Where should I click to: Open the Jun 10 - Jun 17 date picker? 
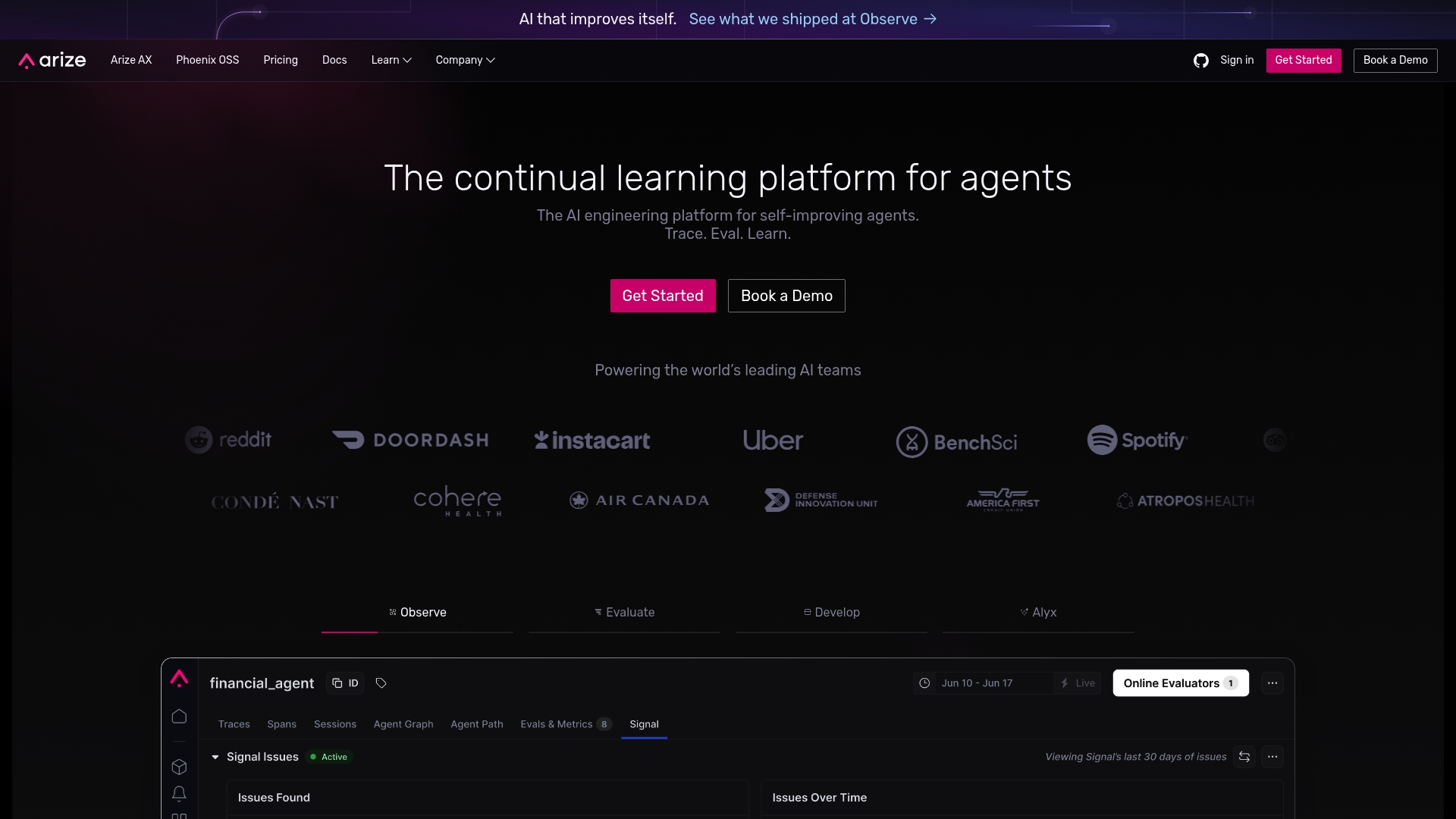coord(977,683)
